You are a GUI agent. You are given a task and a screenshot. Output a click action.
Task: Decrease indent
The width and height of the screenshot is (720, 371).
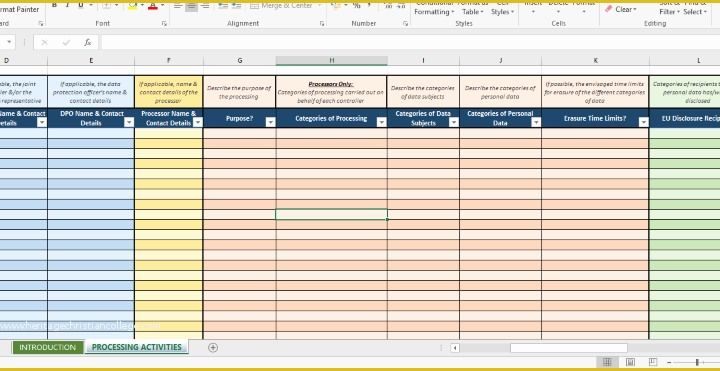coord(223,6)
